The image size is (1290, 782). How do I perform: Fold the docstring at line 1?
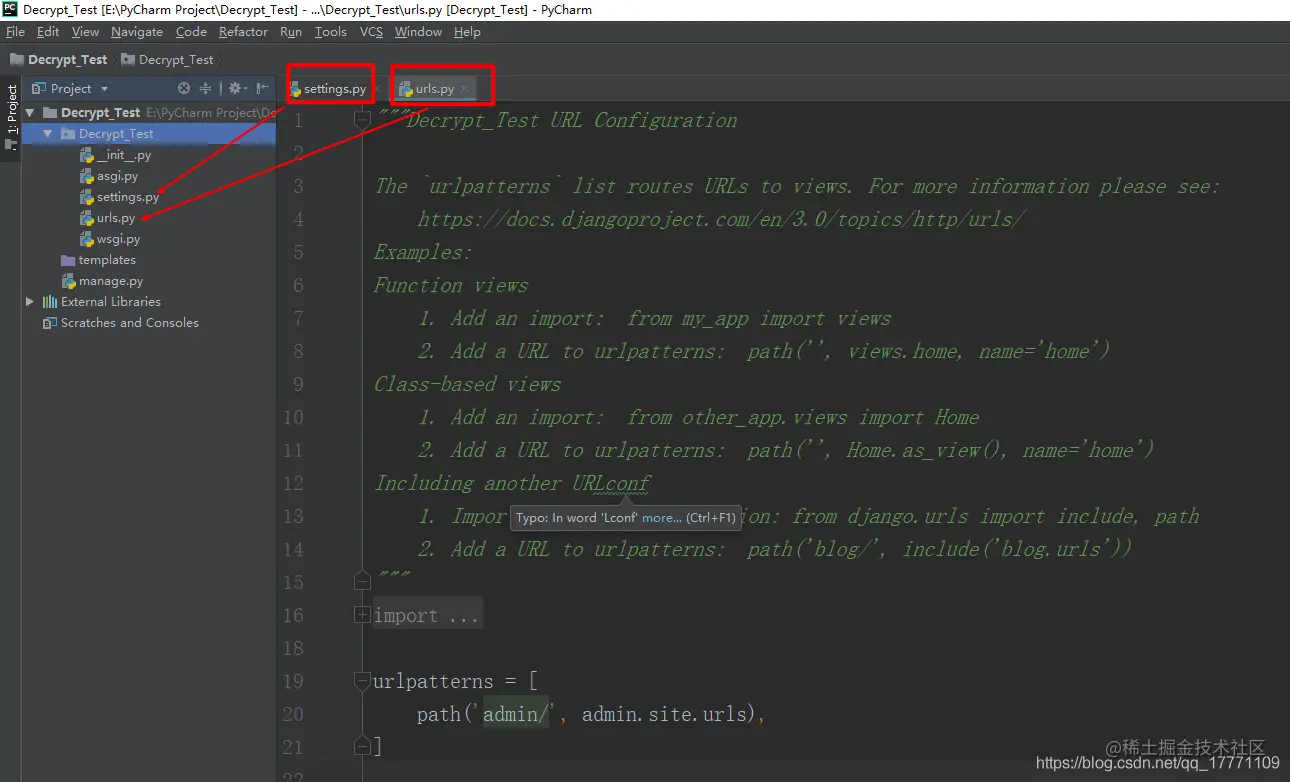[x=363, y=121]
